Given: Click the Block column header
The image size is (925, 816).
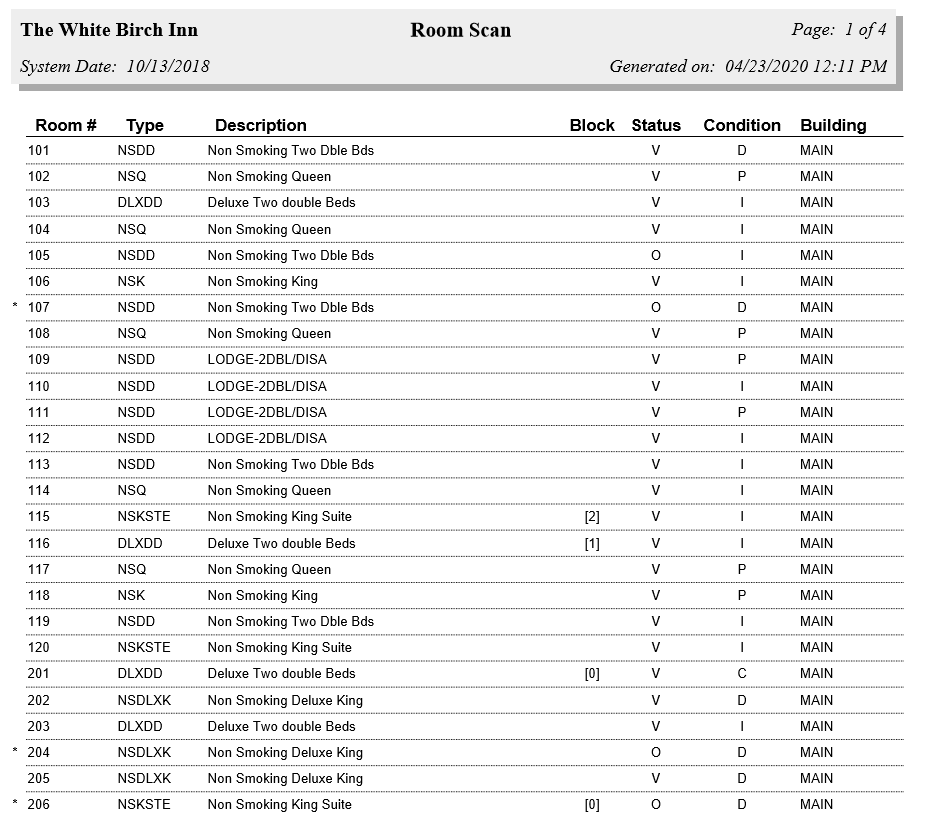Looking at the screenshot, I should point(592,125).
